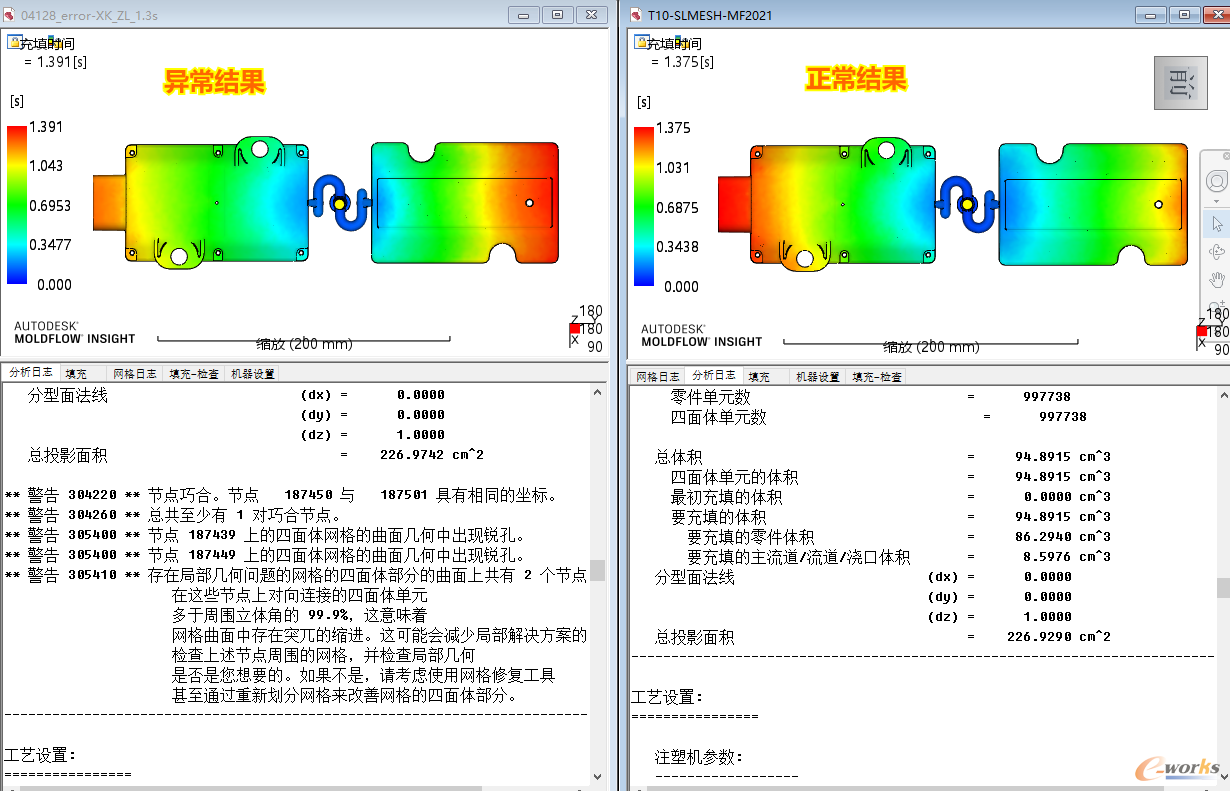This screenshot has height=791, width=1230.
Task: Open 机器设置 tab in left window
Action: tap(252, 373)
